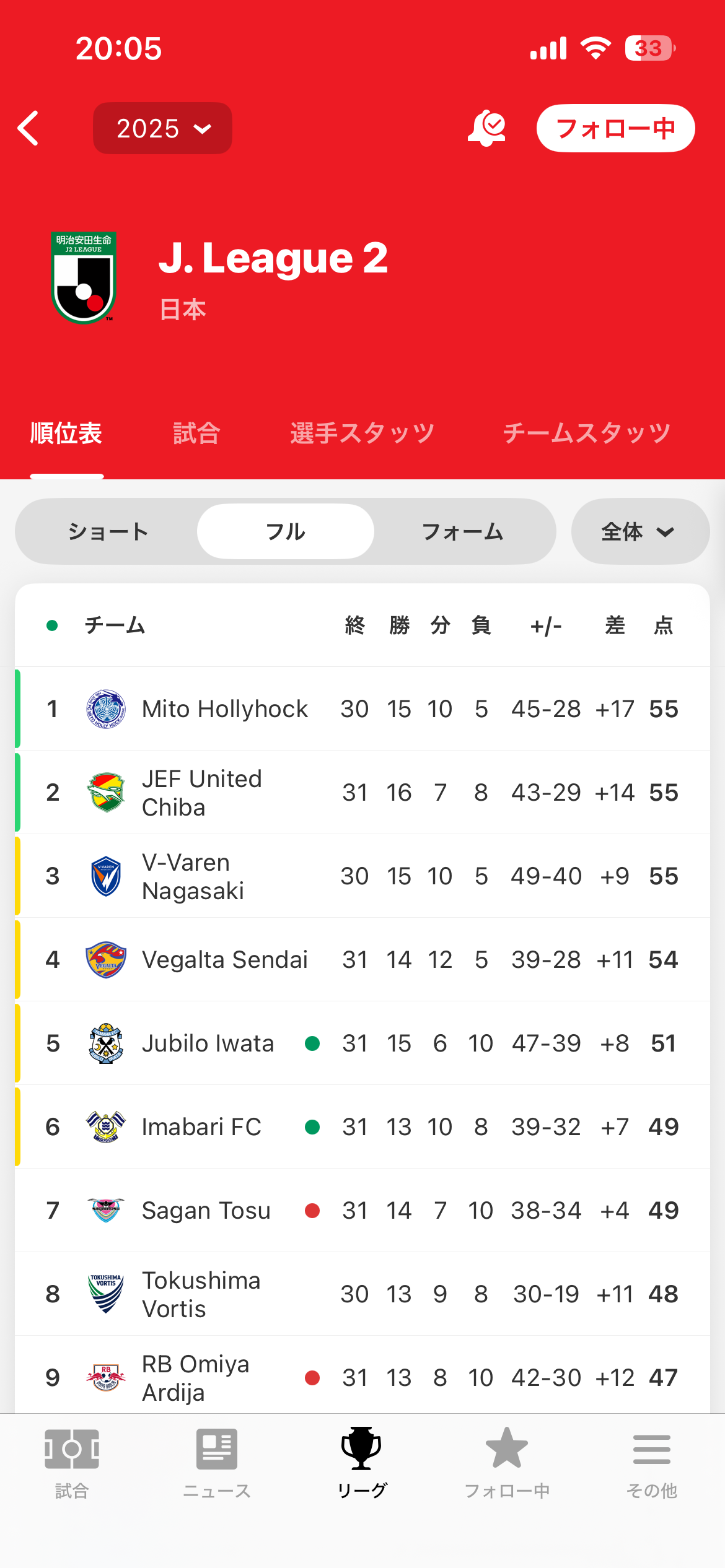Select the フル table view
725x1568 pixels.
click(286, 531)
